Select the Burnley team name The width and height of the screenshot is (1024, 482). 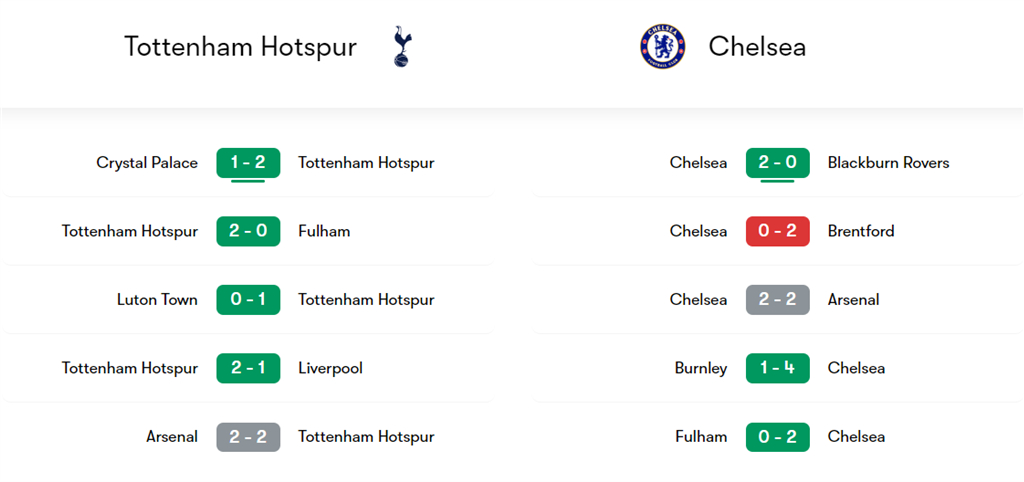click(701, 368)
